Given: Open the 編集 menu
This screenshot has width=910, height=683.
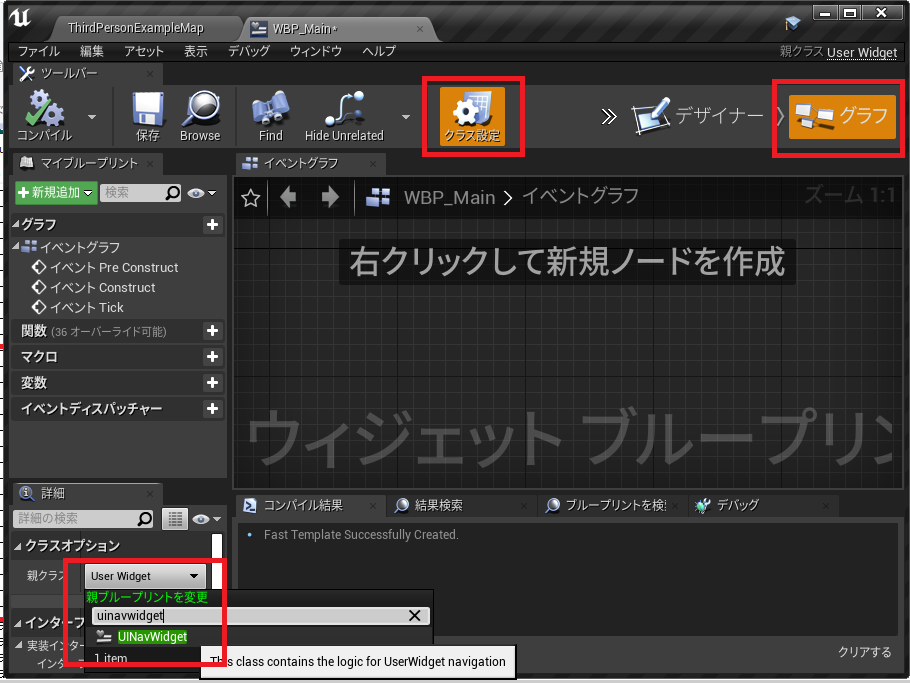Looking at the screenshot, I should [x=91, y=51].
